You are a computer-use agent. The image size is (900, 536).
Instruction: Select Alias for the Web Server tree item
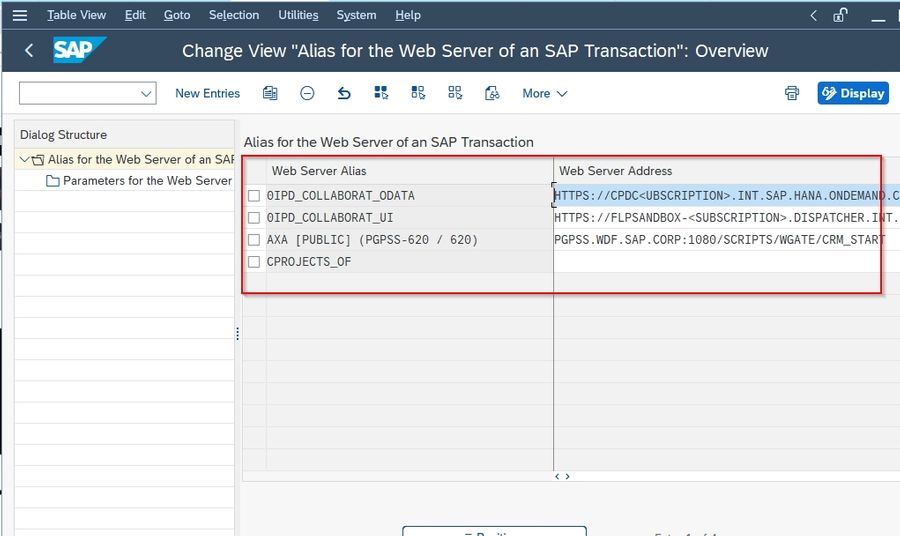pos(141,160)
